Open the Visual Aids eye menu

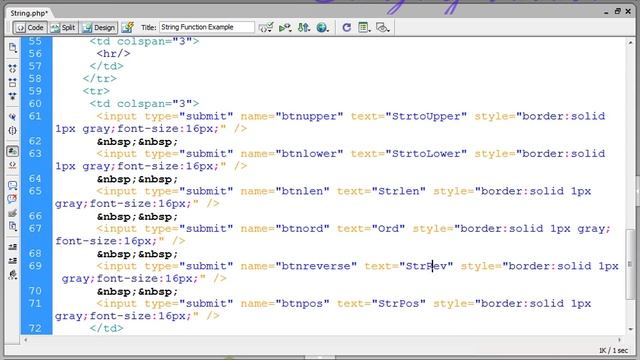(x=382, y=27)
